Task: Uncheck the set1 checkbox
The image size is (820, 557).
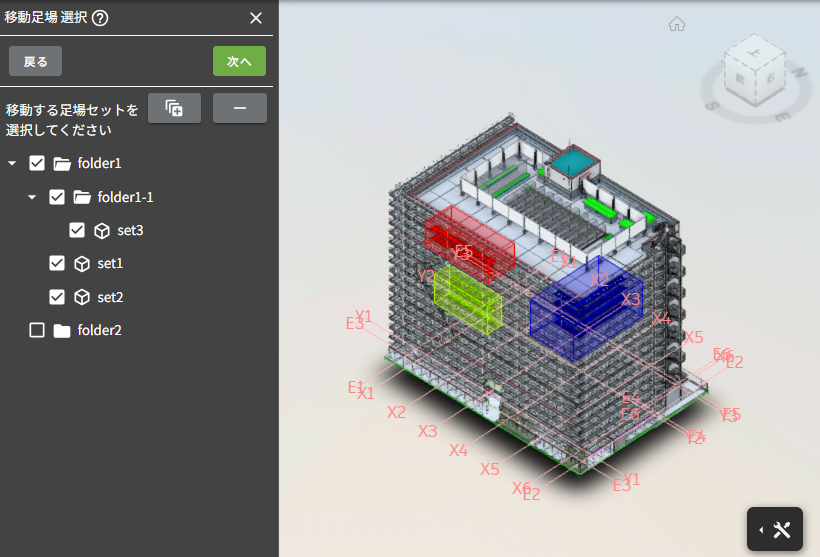Action: pos(57,263)
